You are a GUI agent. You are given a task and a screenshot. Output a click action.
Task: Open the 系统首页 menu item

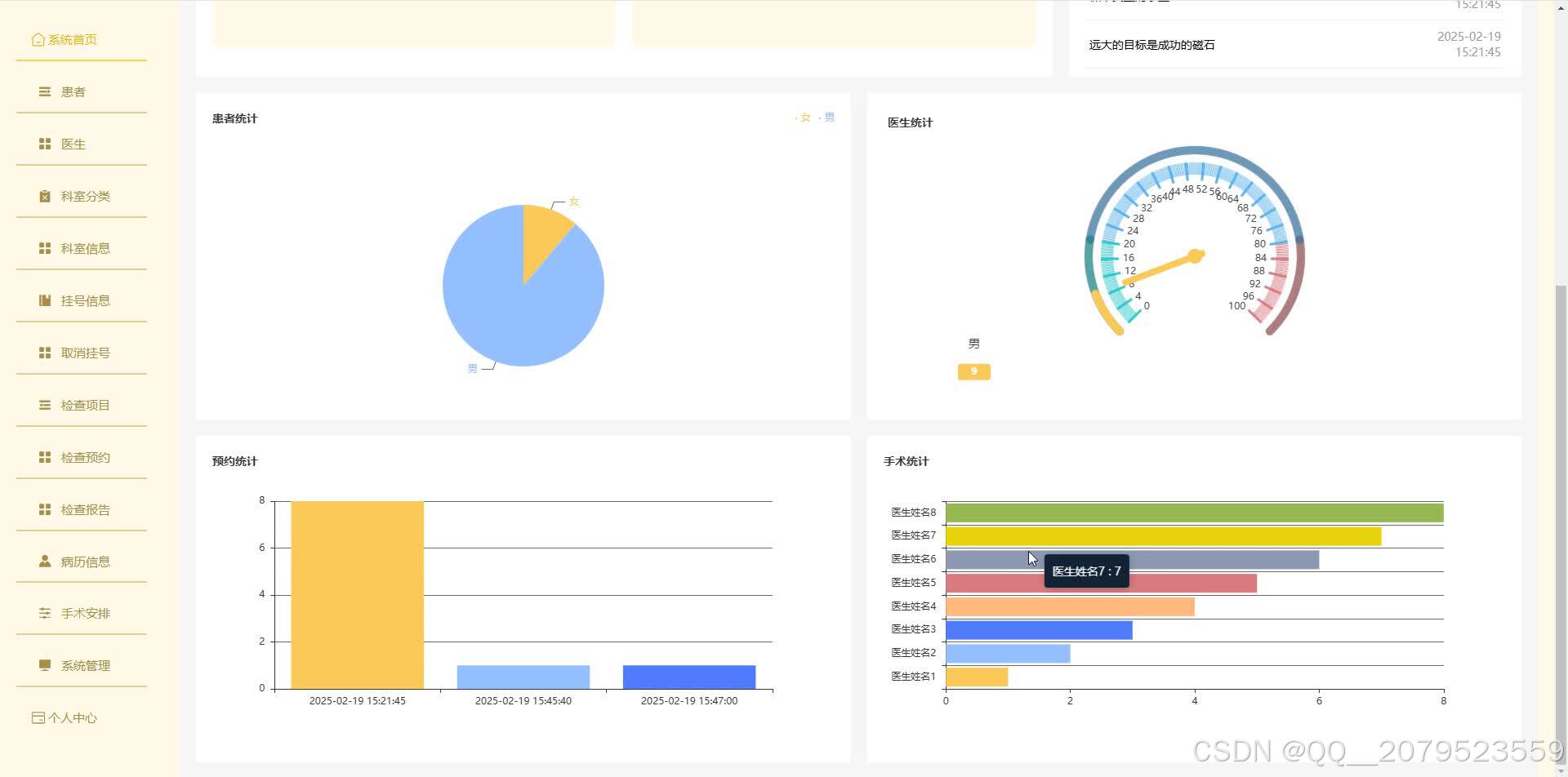[81, 40]
